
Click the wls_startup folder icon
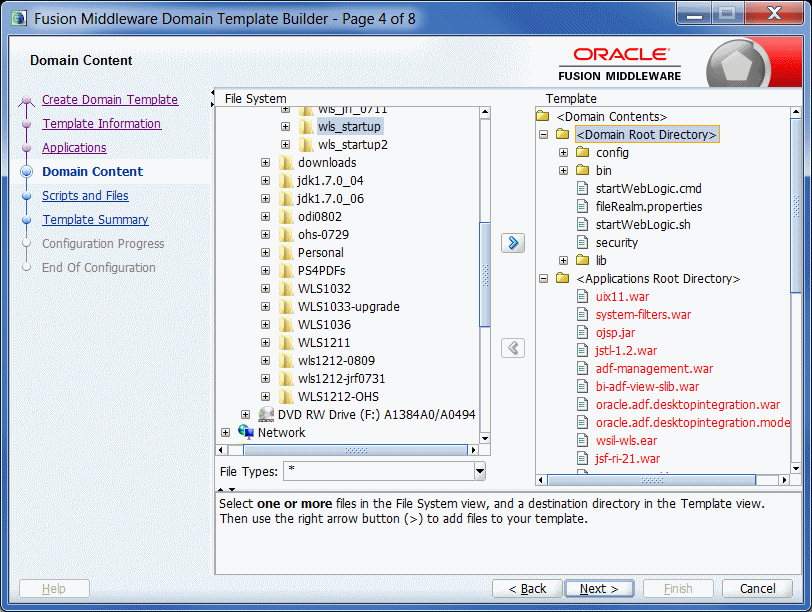click(306, 127)
